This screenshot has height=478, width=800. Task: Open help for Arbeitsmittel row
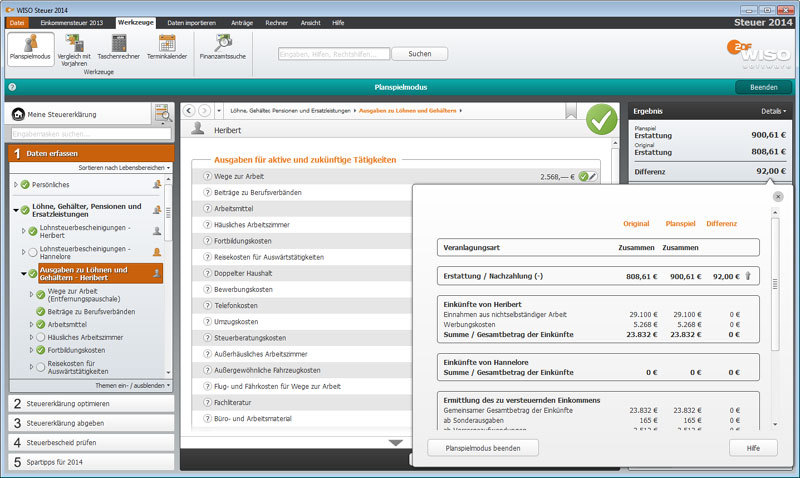207,209
